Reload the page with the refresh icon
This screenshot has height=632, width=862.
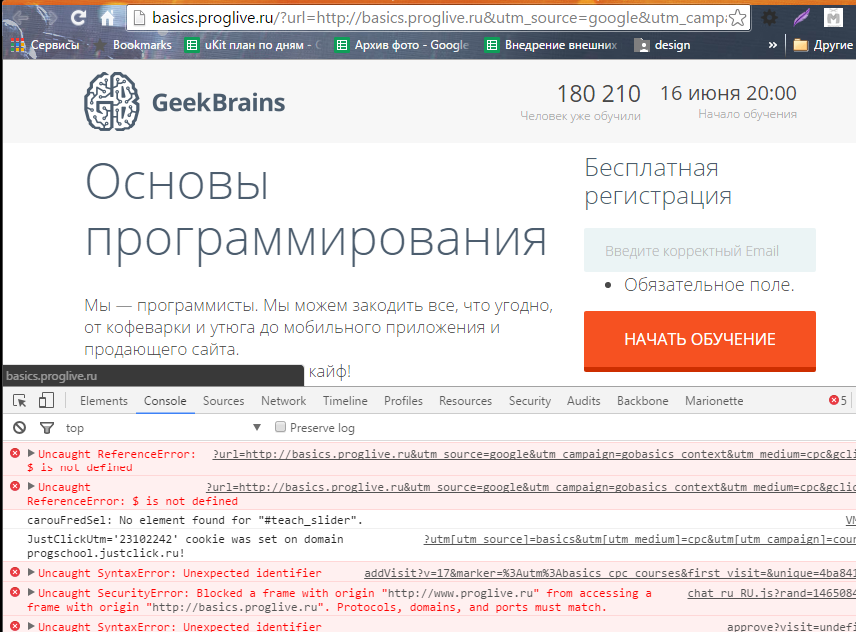pyautogui.click(x=79, y=18)
